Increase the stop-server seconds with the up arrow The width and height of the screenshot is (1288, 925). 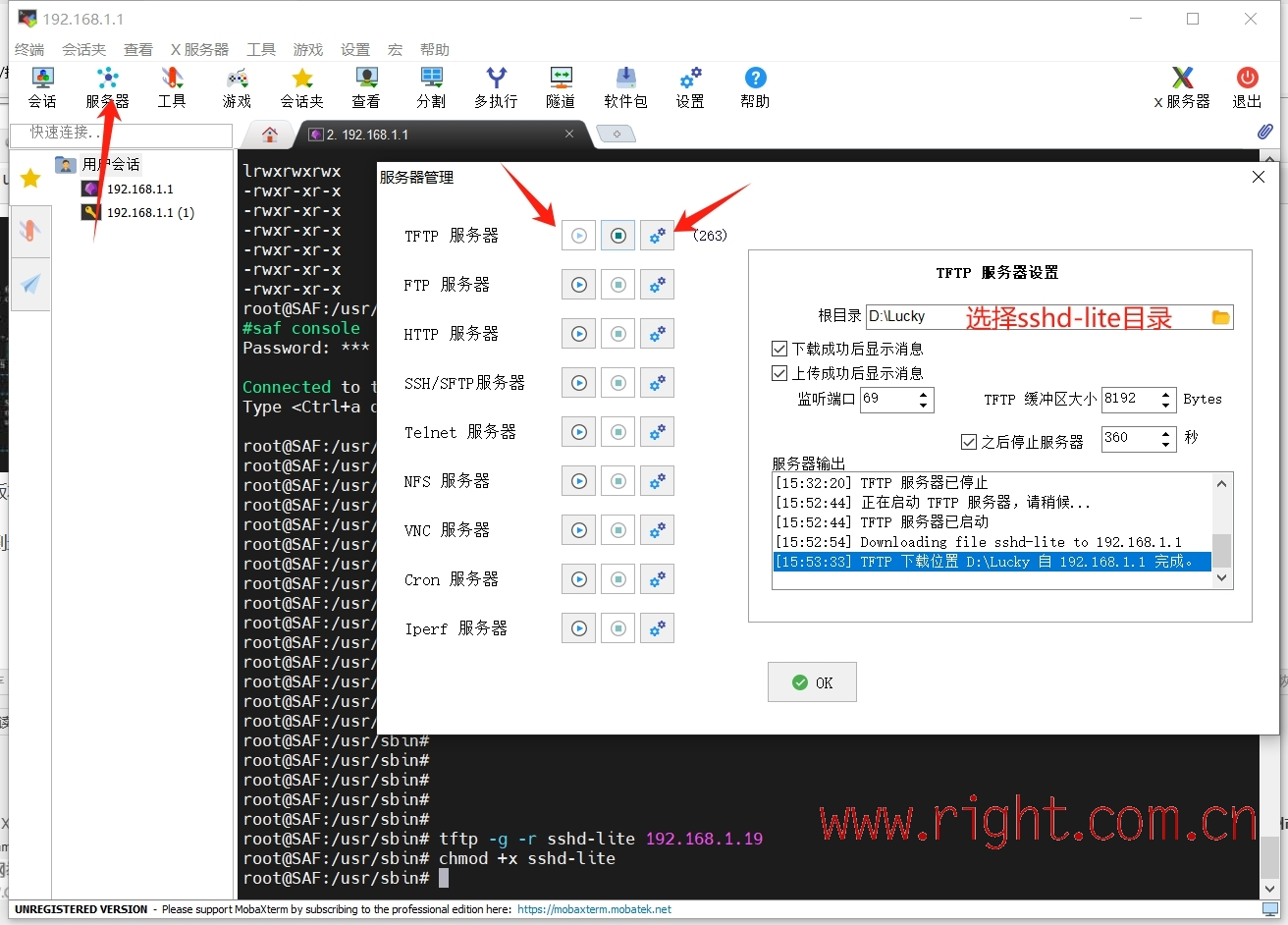click(x=1165, y=433)
